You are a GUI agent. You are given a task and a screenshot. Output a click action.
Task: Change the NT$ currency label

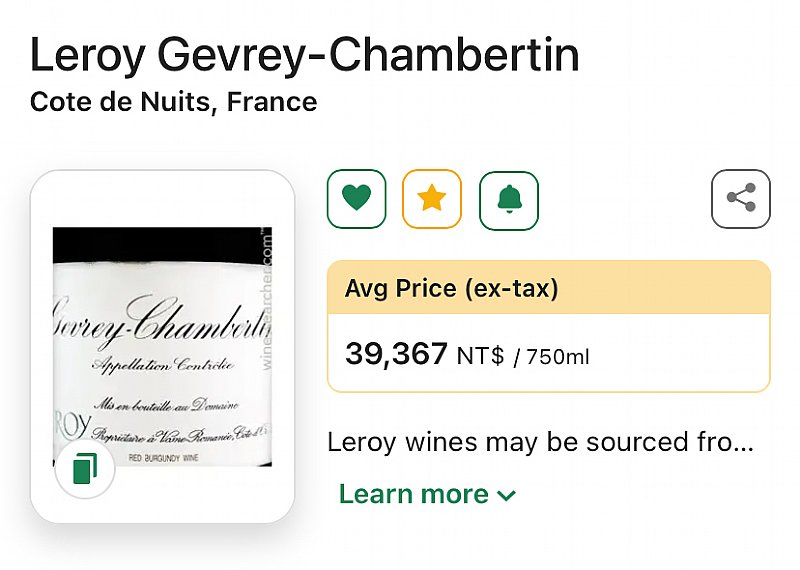tap(480, 356)
